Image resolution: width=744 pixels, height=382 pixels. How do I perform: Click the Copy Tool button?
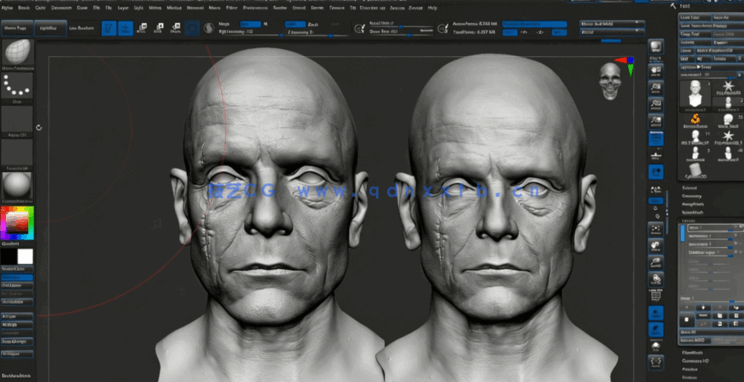(x=695, y=34)
